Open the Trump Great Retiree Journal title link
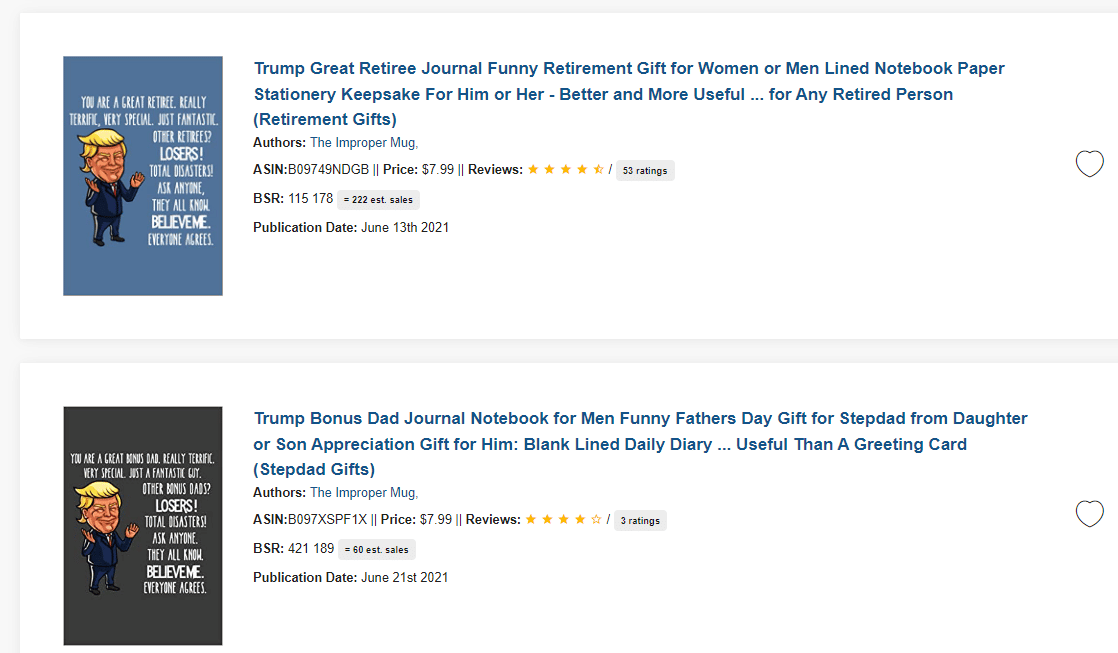 click(629, 94)
